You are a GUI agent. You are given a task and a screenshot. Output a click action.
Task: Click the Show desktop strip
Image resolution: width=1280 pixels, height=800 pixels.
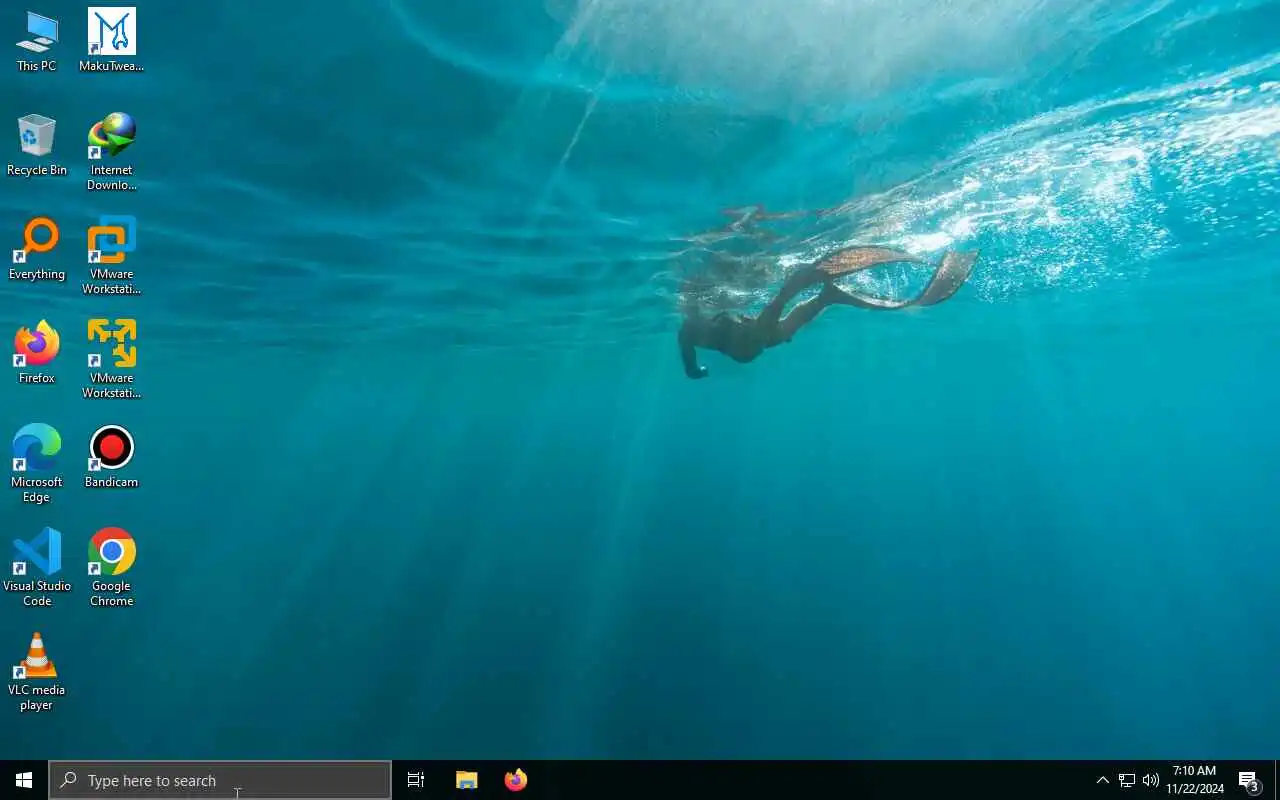(x=1277, y=780)
